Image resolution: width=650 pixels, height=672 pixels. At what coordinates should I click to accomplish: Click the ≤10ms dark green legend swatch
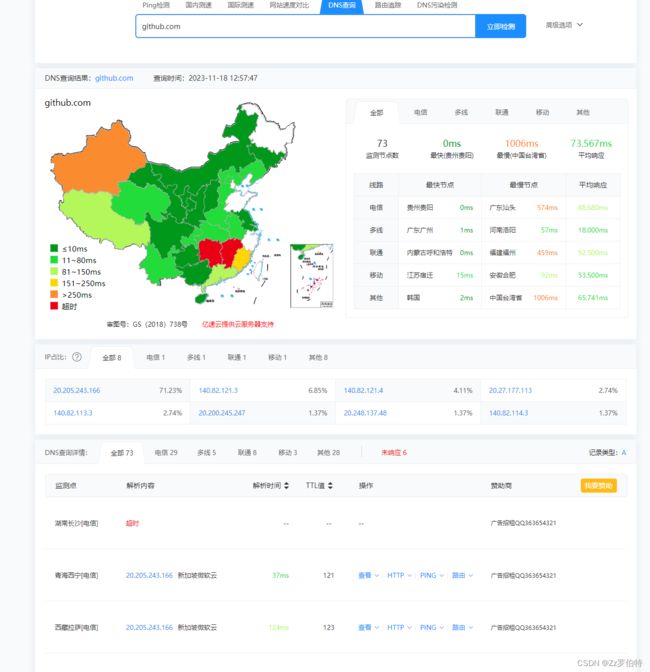click(x=54, y=248)
